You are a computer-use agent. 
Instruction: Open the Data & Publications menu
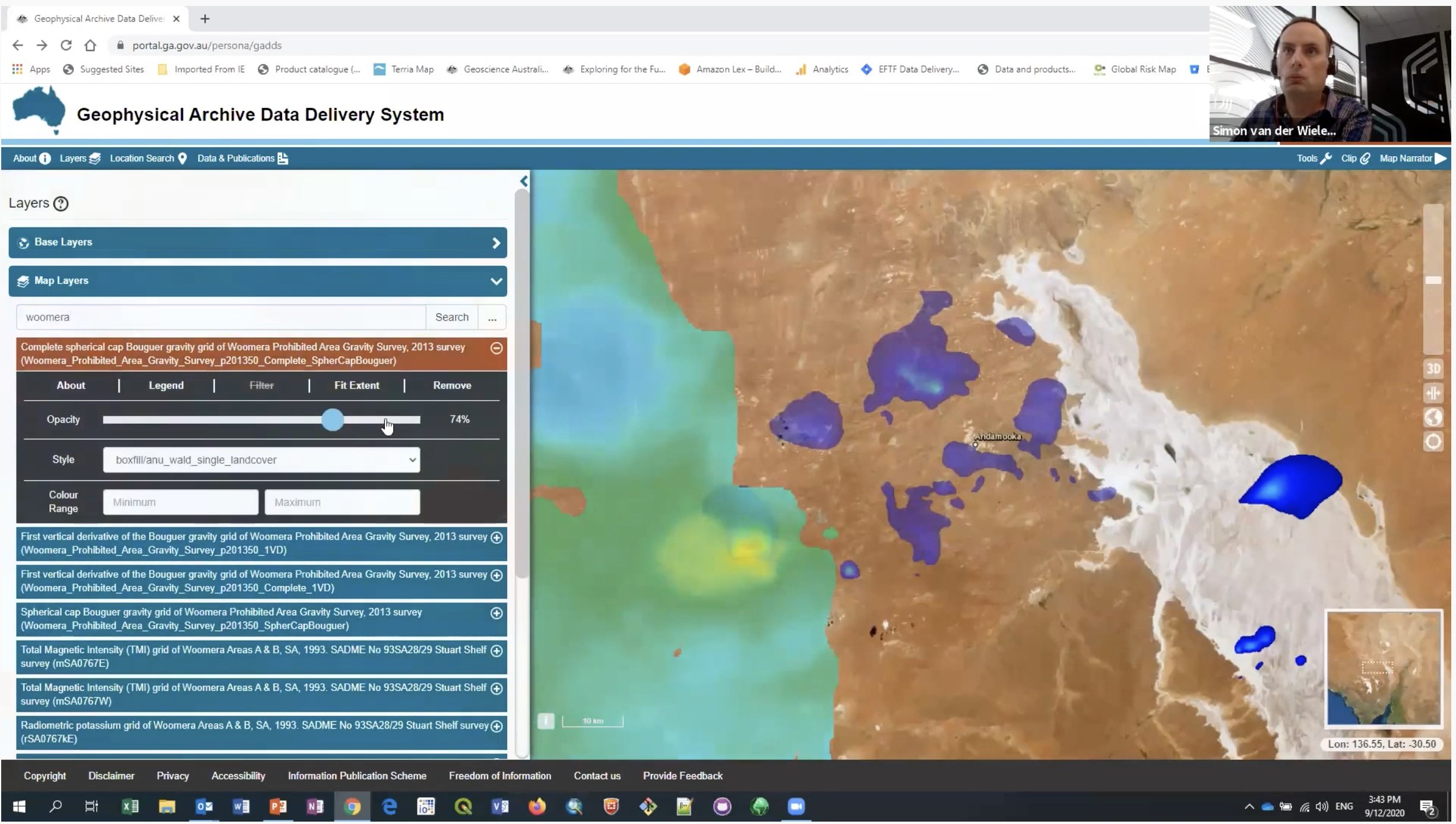(242, 159)
